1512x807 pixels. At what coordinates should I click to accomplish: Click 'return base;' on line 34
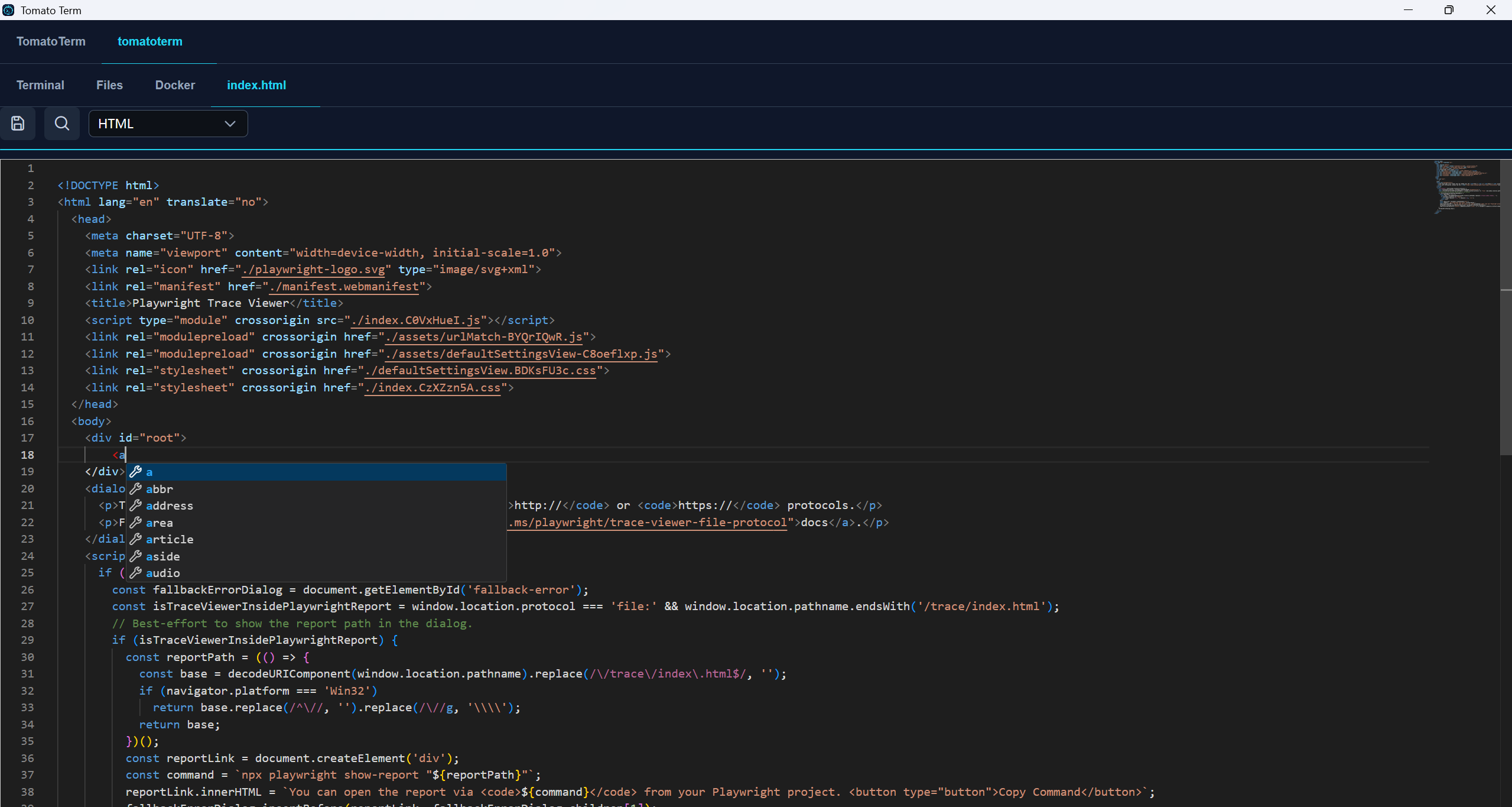click(x=180, y=725)
